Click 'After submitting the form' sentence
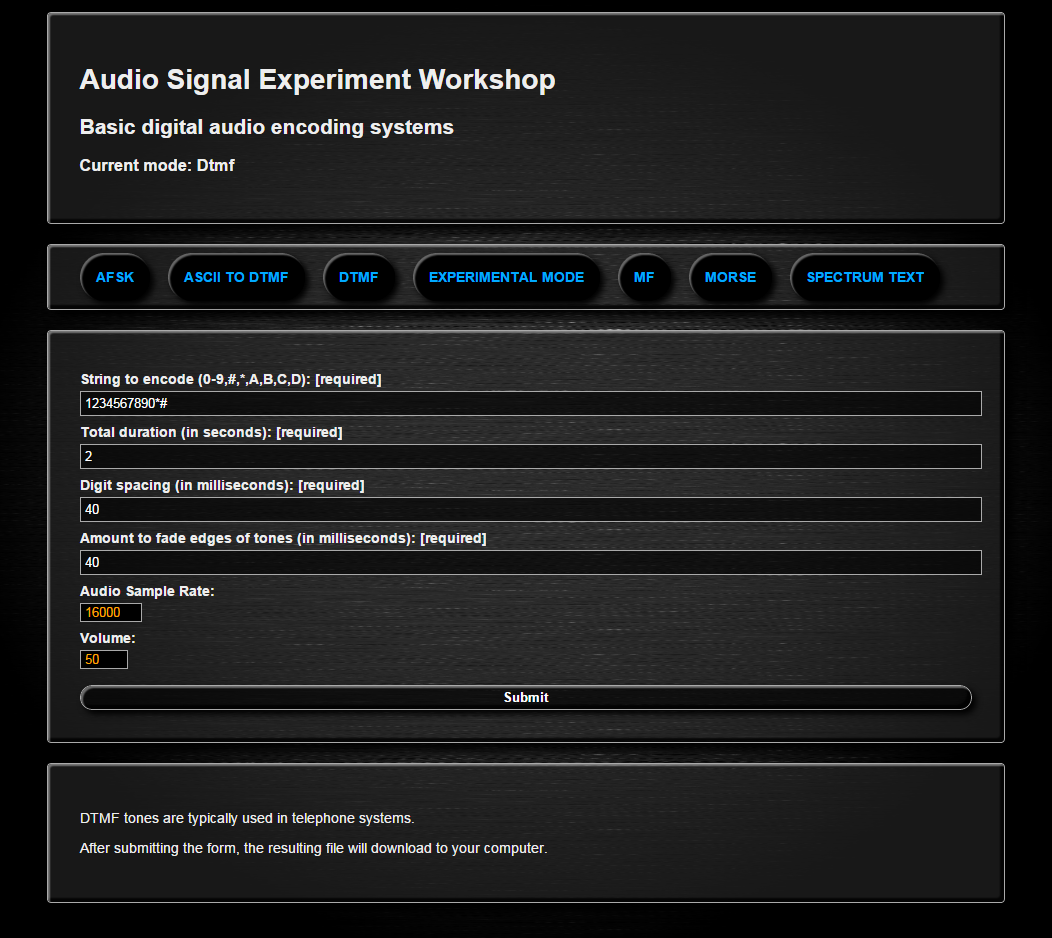The width and height of the screenshot is (1052, 938). pos(313,848)
